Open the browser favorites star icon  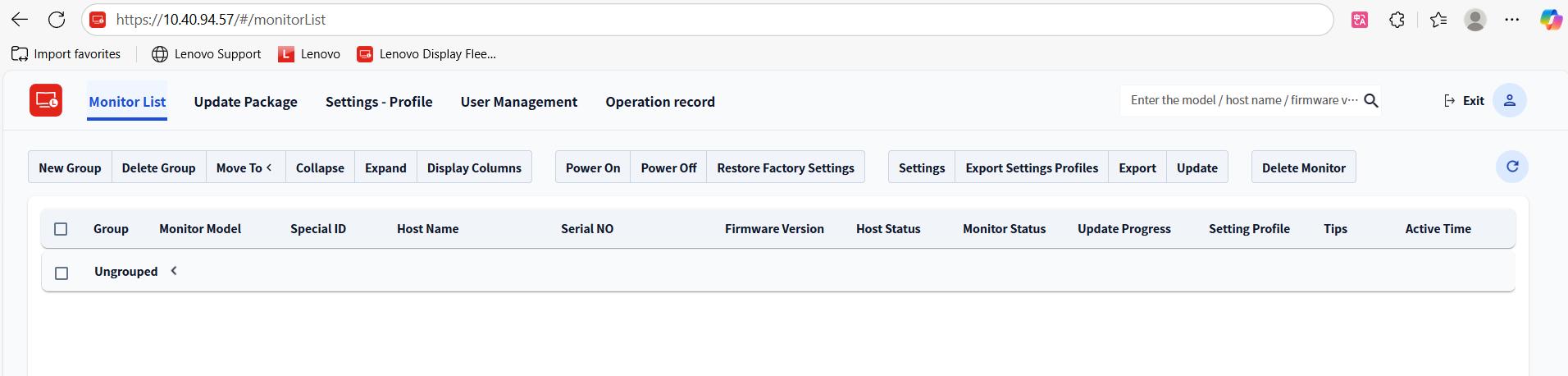[1438, 20]
